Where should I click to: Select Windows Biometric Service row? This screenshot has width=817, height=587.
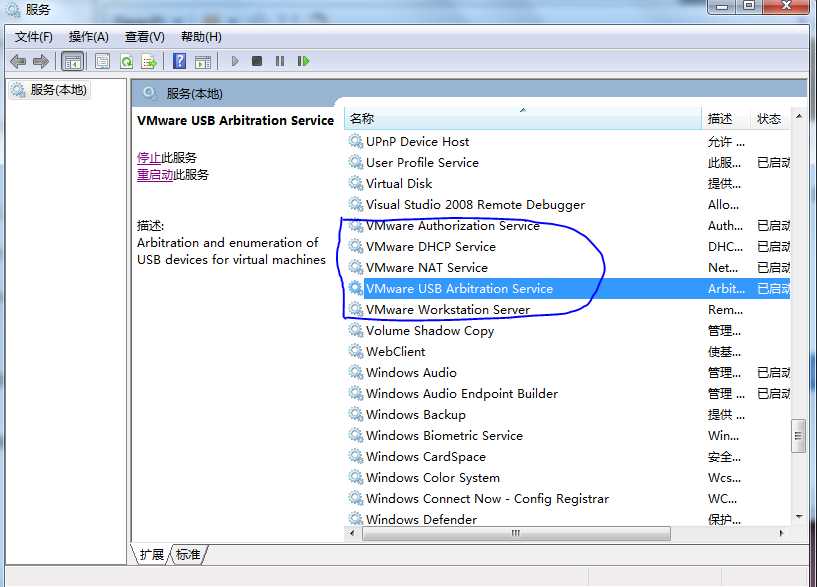(x=567, y=435)
